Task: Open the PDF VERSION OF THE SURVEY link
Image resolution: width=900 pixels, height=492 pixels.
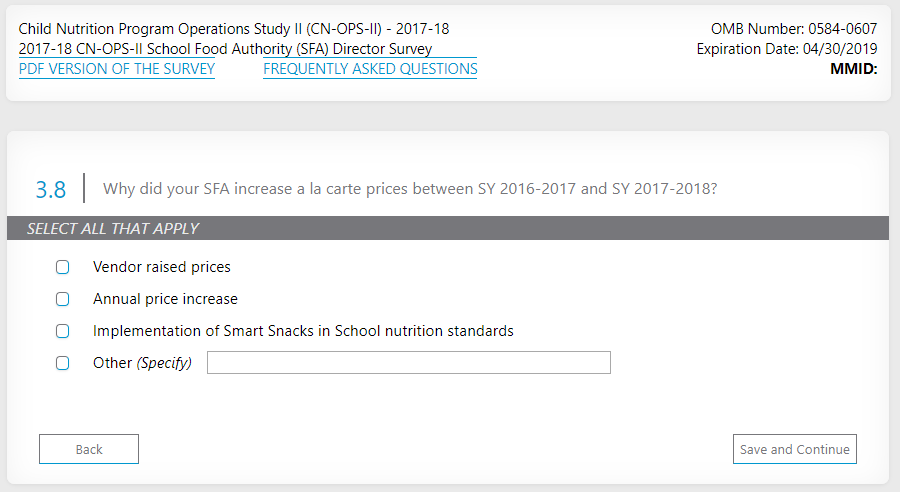Action: coord(117,69)
